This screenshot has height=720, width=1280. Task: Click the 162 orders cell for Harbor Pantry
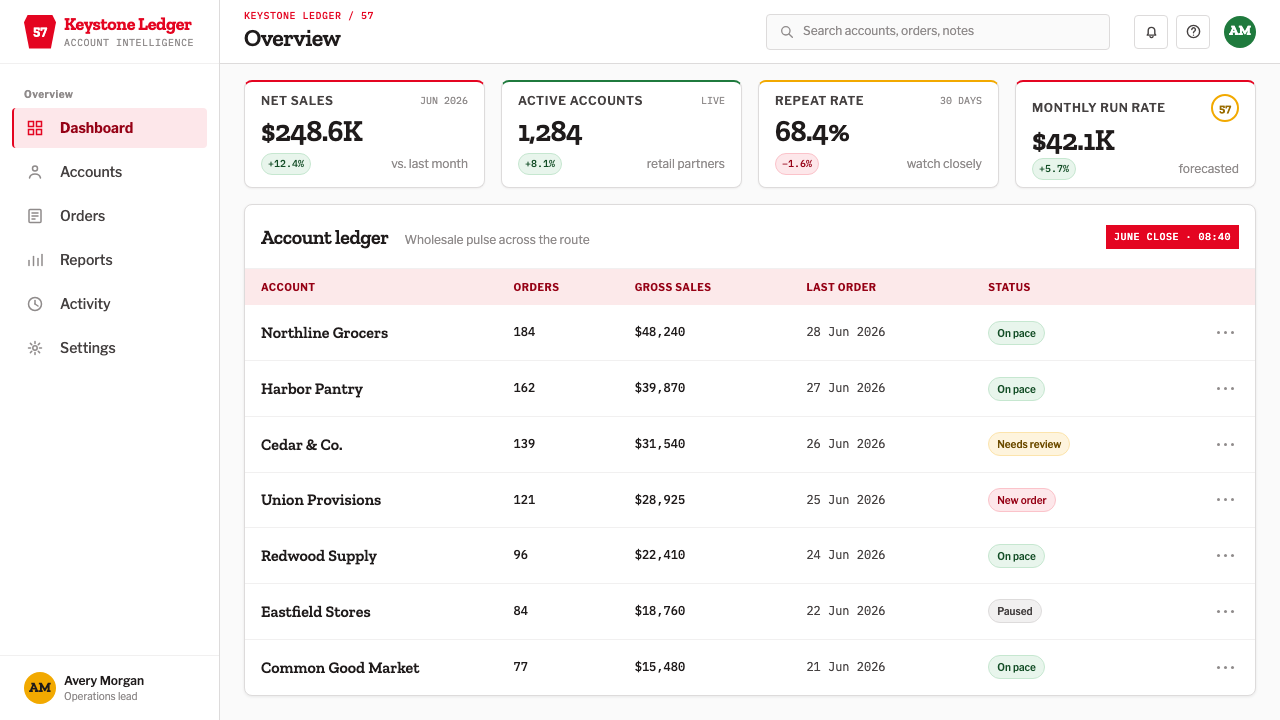pos(525,388)
